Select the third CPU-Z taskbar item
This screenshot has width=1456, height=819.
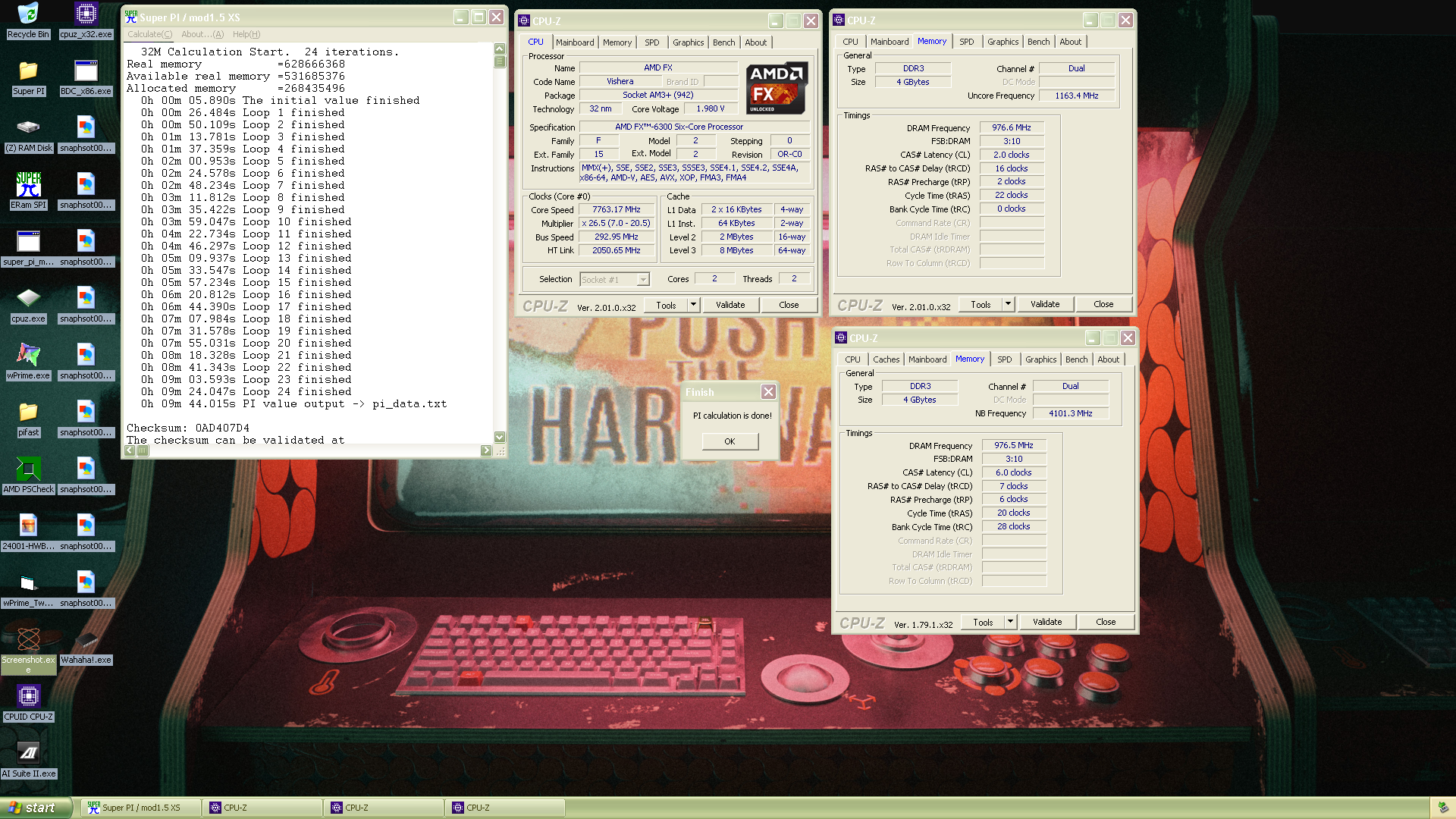505,808
